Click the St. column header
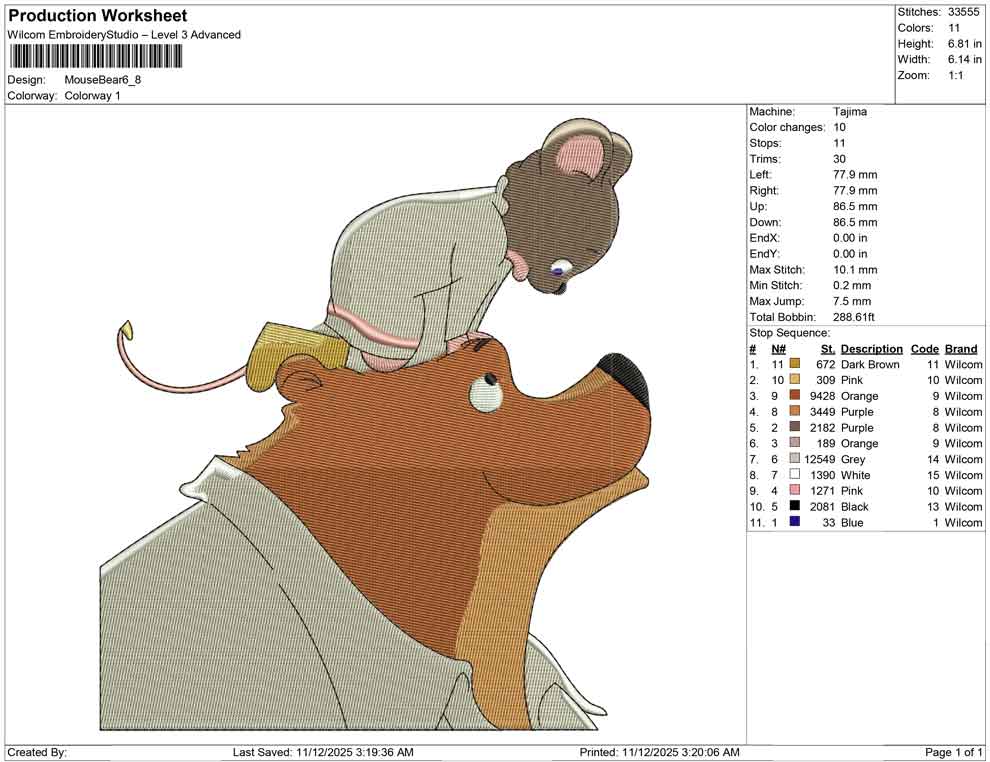990x762 pixels. tap(827, 348)
